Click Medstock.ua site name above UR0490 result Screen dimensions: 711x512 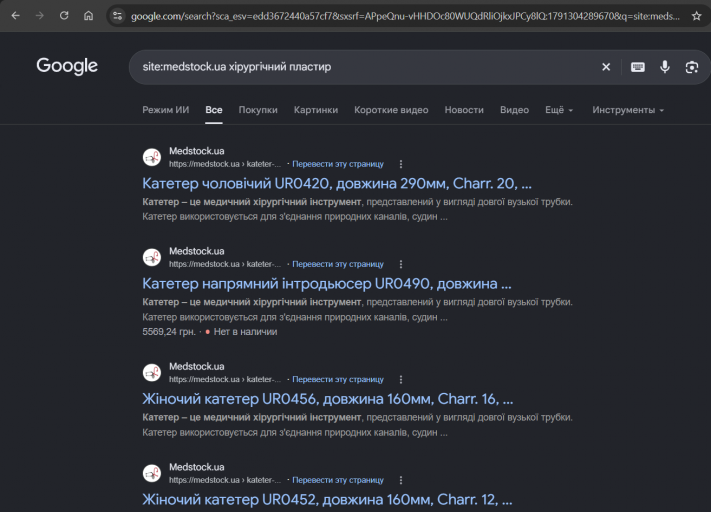coord(197,251)
